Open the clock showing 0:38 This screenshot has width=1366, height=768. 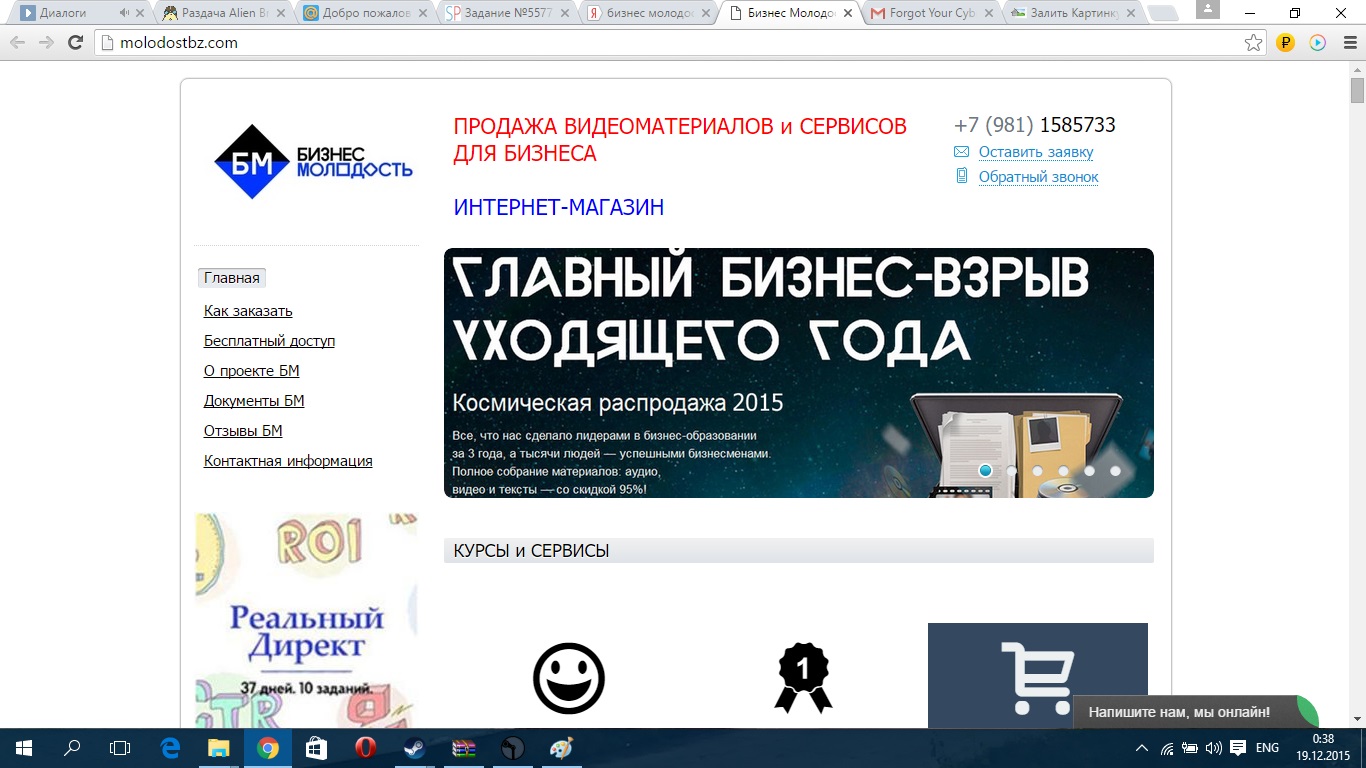pos(1323,748)
